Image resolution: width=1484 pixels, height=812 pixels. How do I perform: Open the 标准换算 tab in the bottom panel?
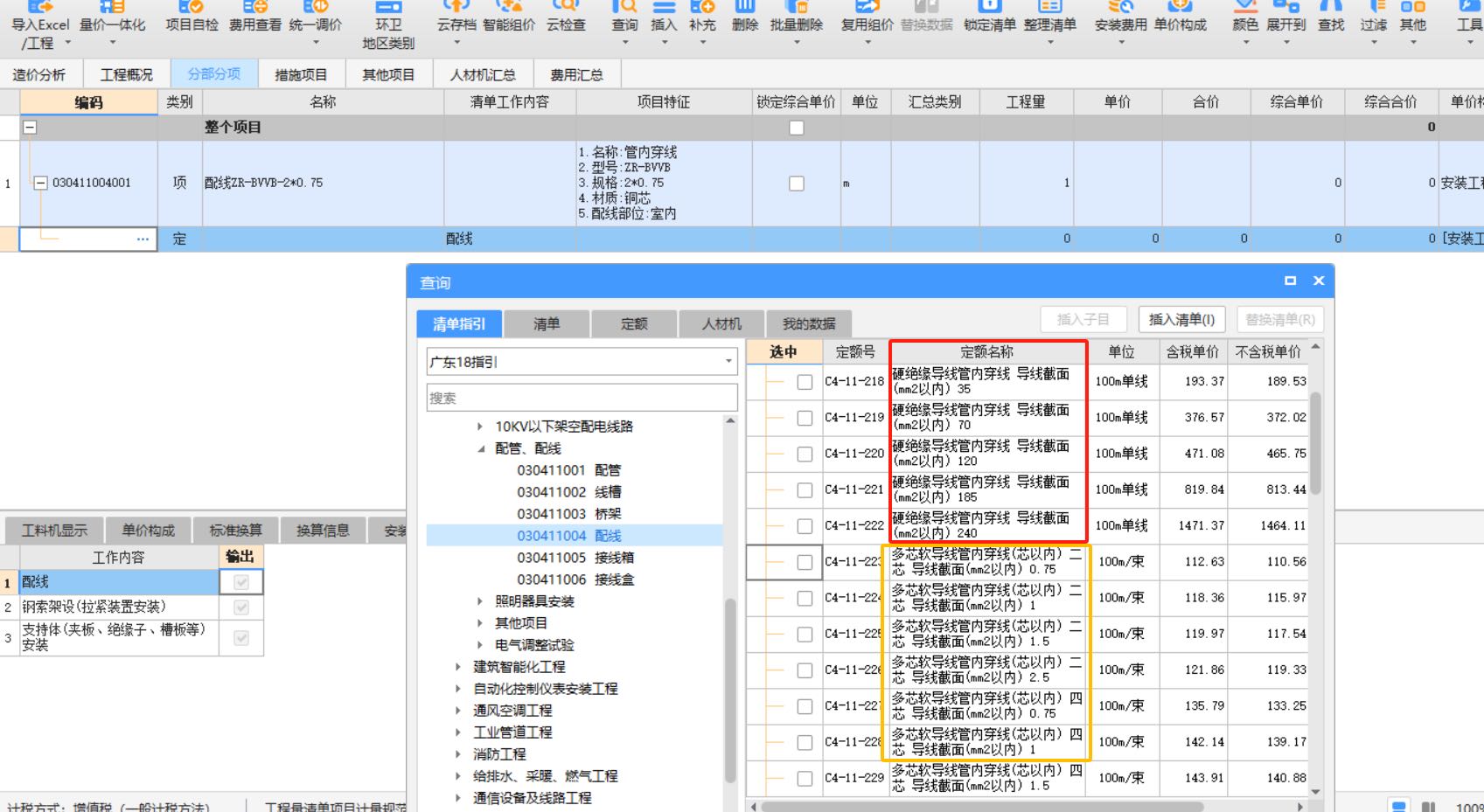235,531
